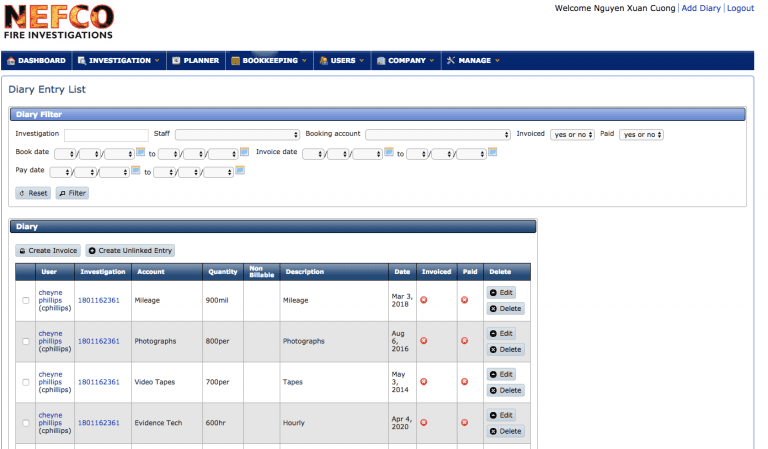768x449 pixels.
Task: Click the Investigation filter text field
Action: pyautogui.click(x=106, y=134)
